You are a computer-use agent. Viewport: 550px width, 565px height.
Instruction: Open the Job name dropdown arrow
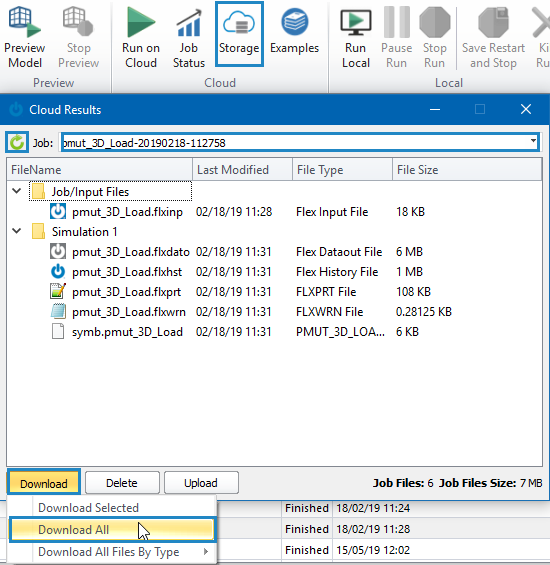click(533, 141)
